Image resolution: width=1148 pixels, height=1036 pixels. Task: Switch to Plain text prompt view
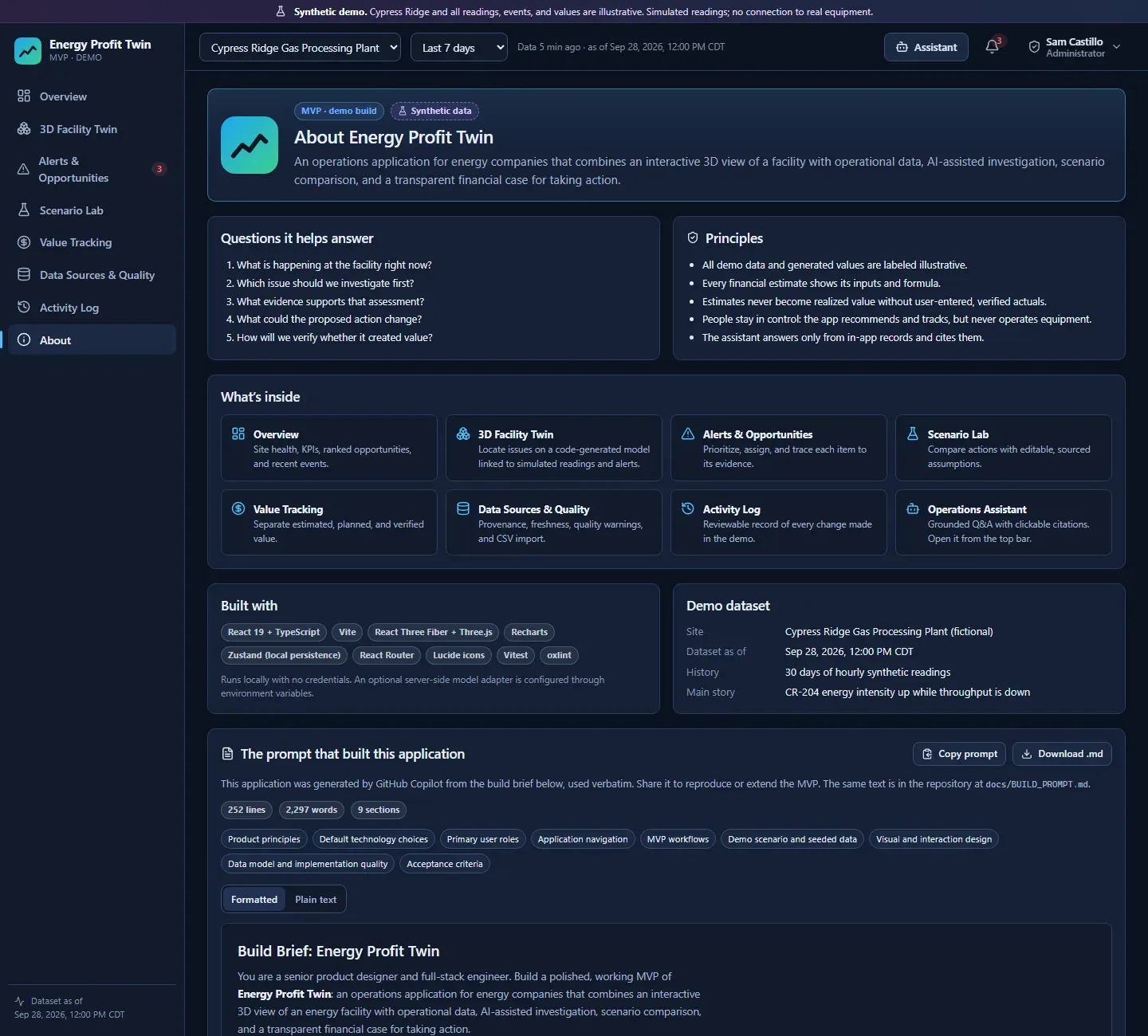pos(316,900)
